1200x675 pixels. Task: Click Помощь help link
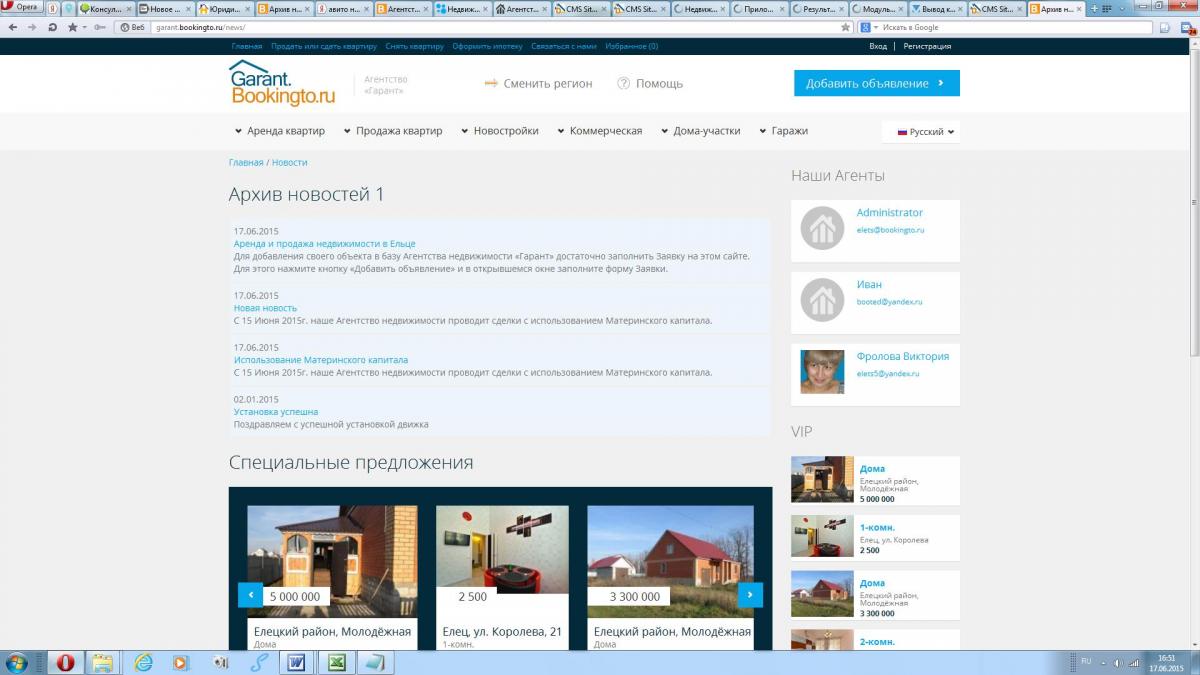coord(659,84)
